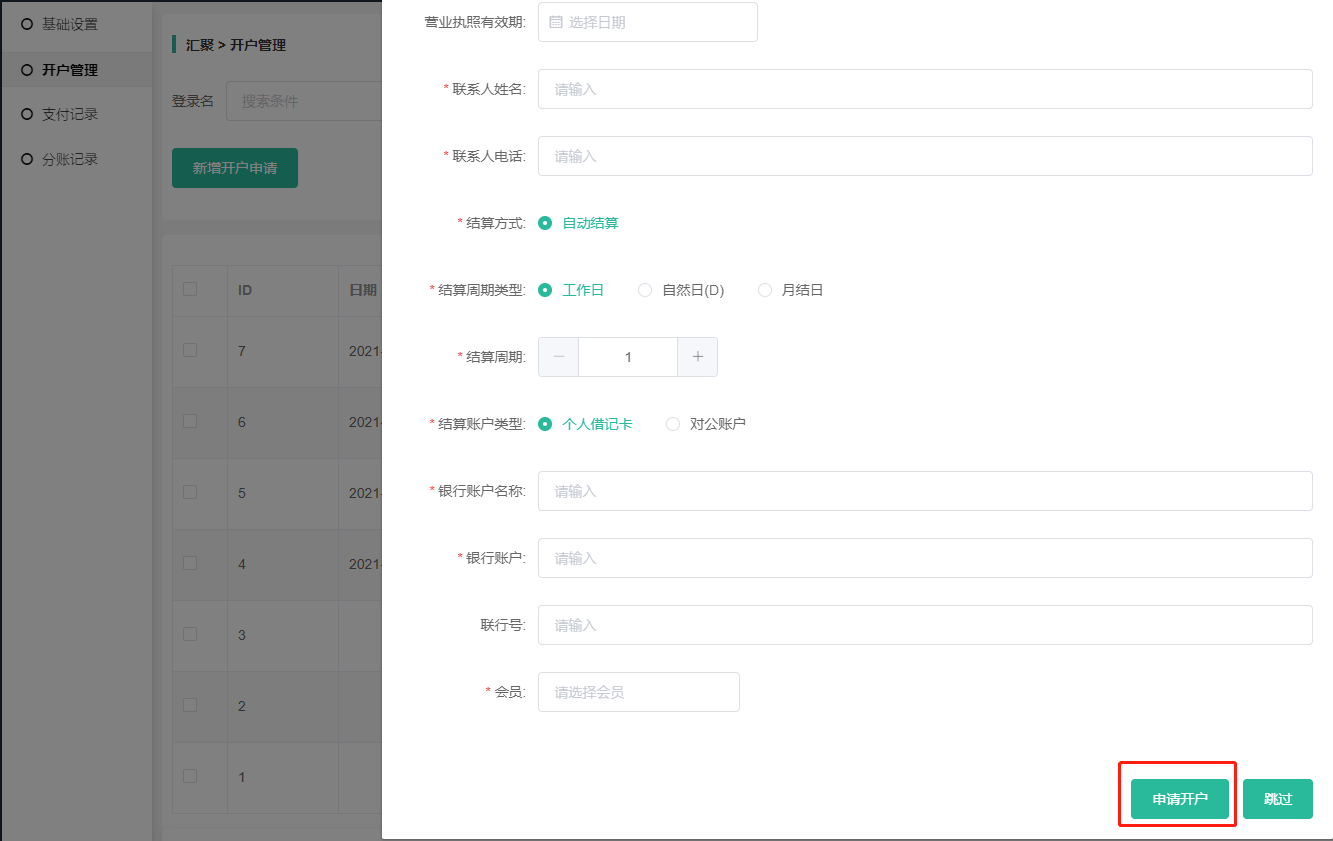Focus the 联行号 input field
Screen dimensions: 1333x841
[x=925, y=625]
